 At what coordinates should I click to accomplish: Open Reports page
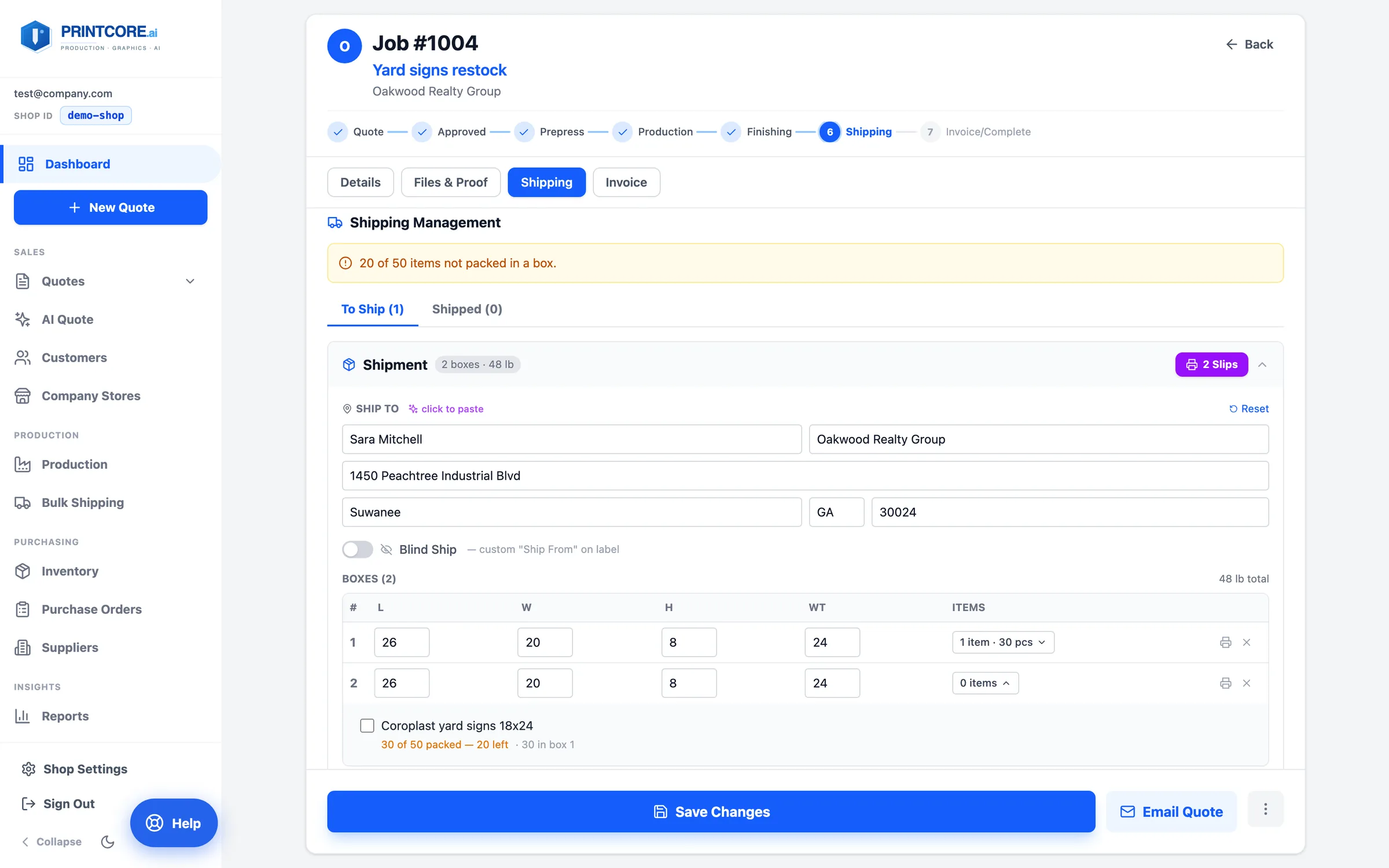(x=65, y=716)
